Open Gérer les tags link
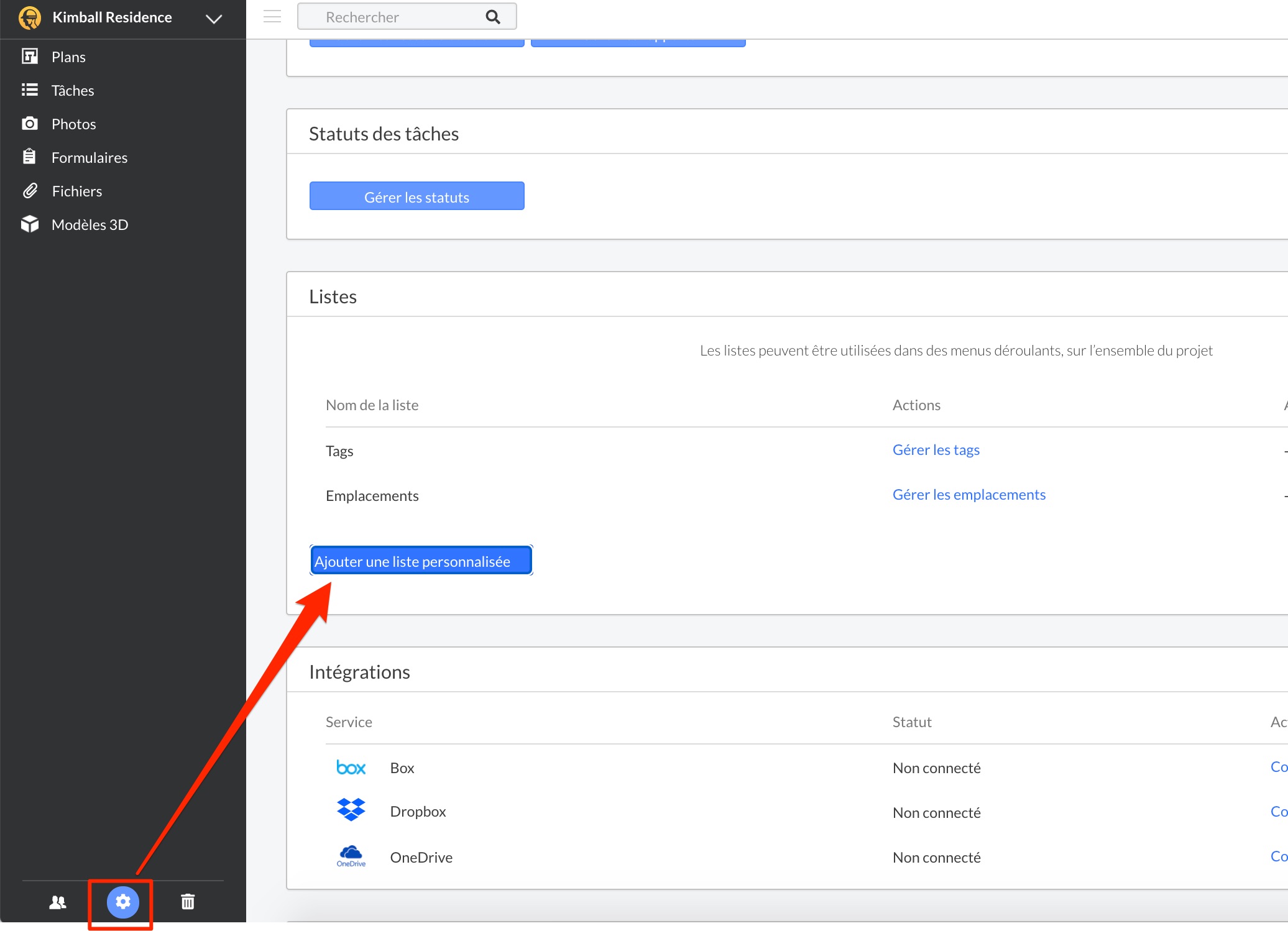Viewport: 1288px width, 931px height. tap(936, 449)
